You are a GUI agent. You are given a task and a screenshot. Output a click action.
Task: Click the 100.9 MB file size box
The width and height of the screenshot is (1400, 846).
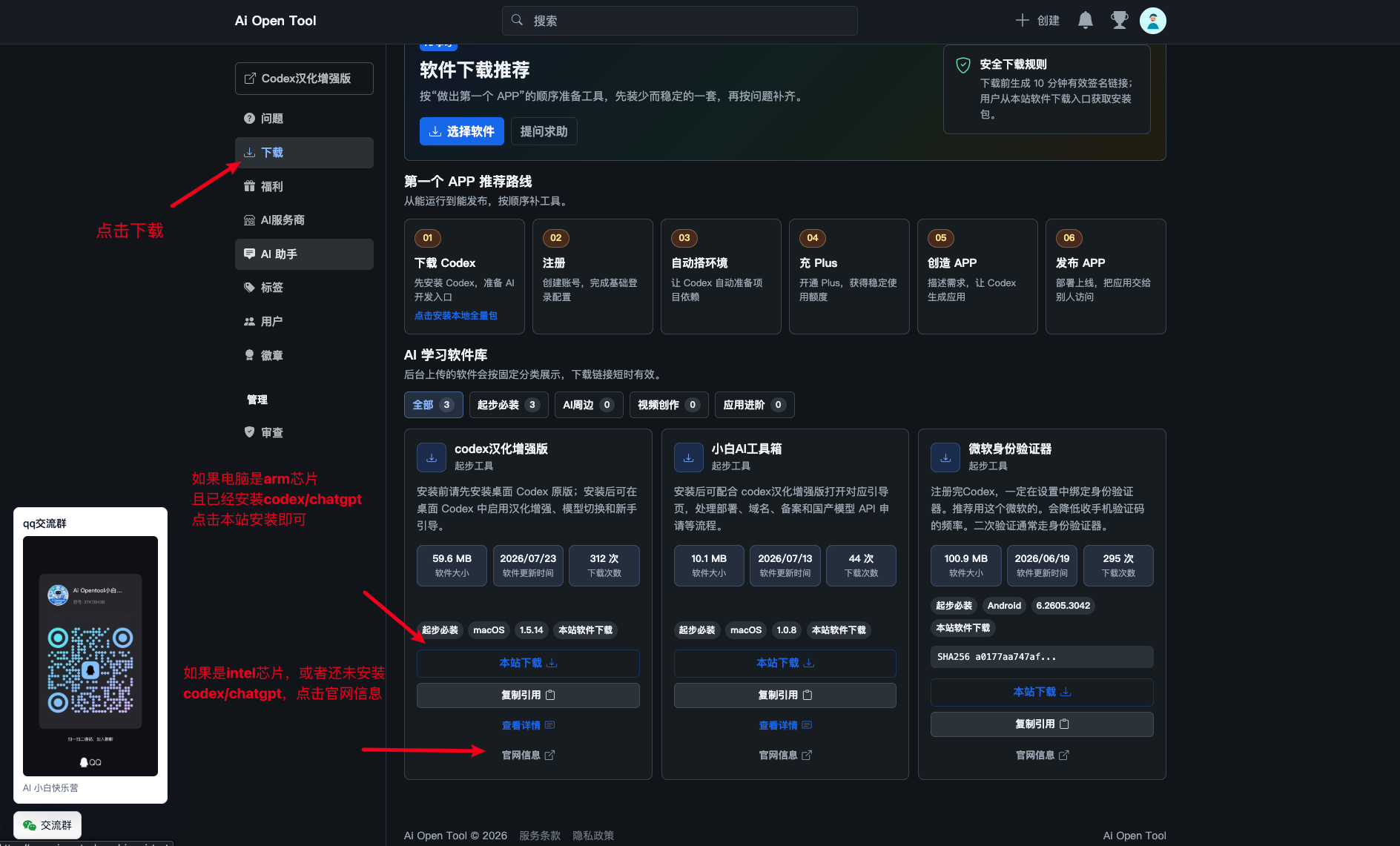click(965, 566)
